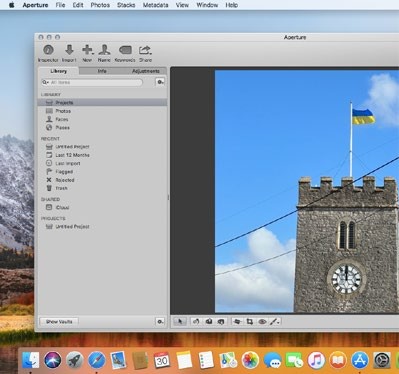Switch to the Adjustments tab

tap(145, 71)
